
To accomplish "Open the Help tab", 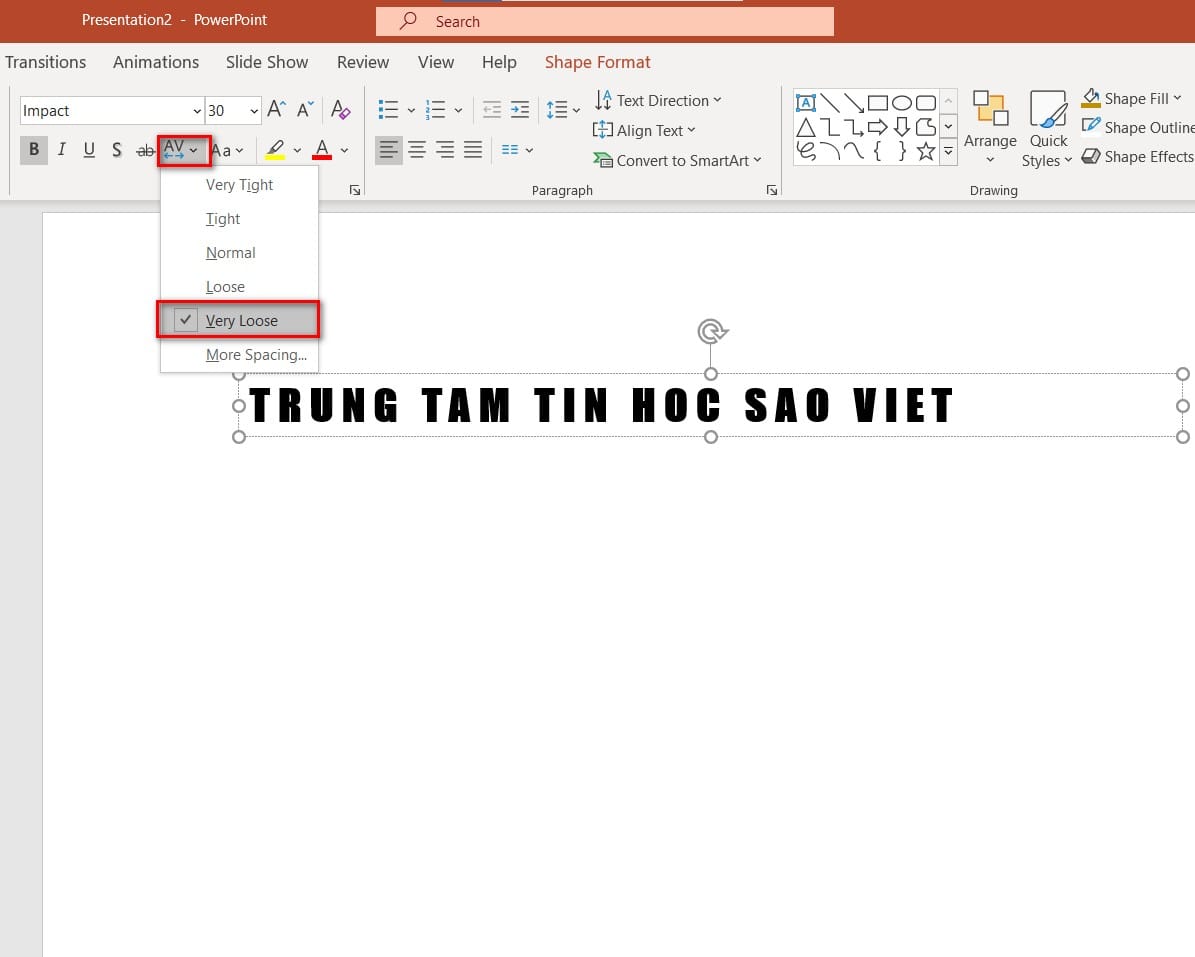I will (499, 62).
